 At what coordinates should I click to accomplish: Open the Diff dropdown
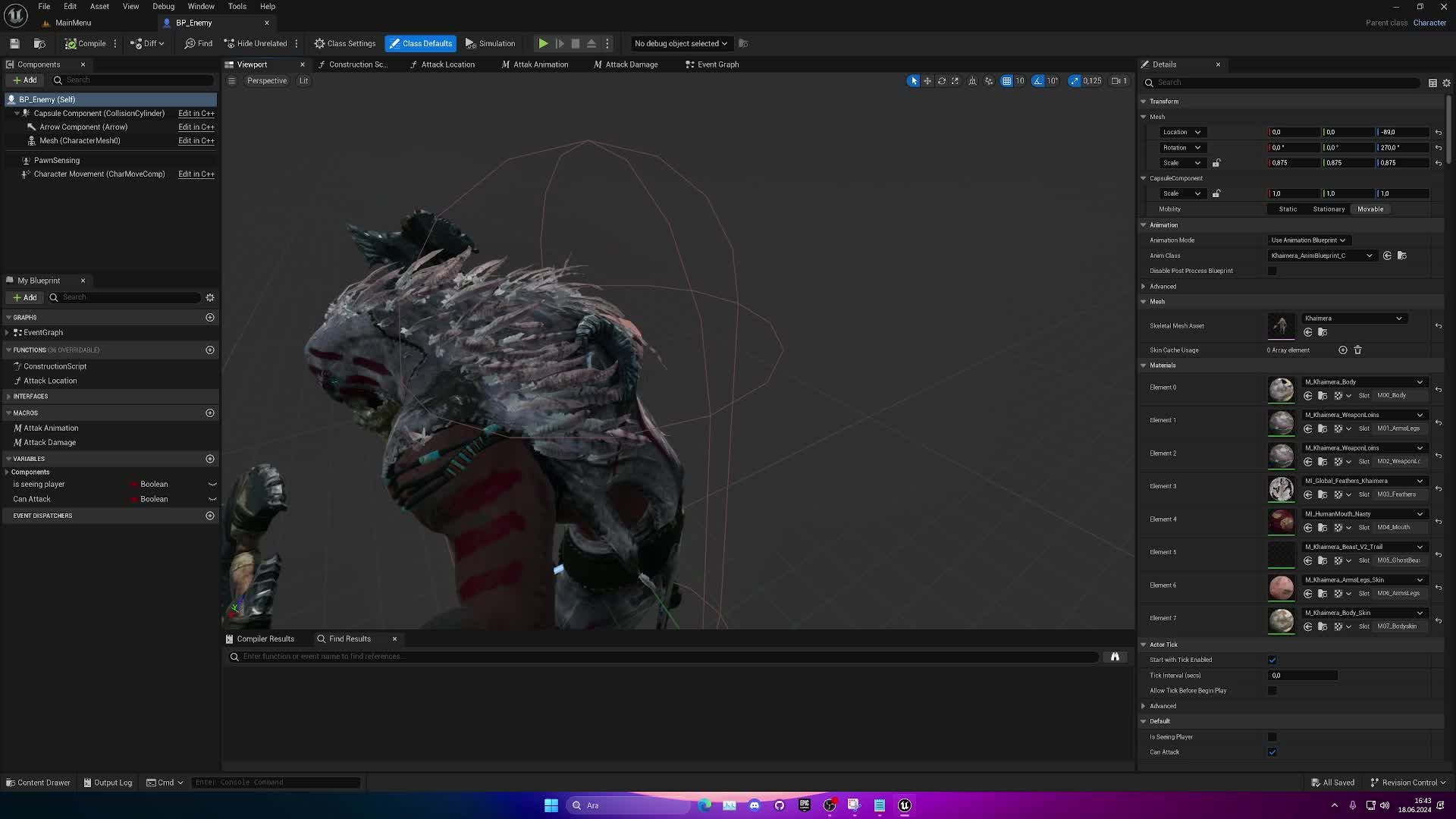coord(147,43)
